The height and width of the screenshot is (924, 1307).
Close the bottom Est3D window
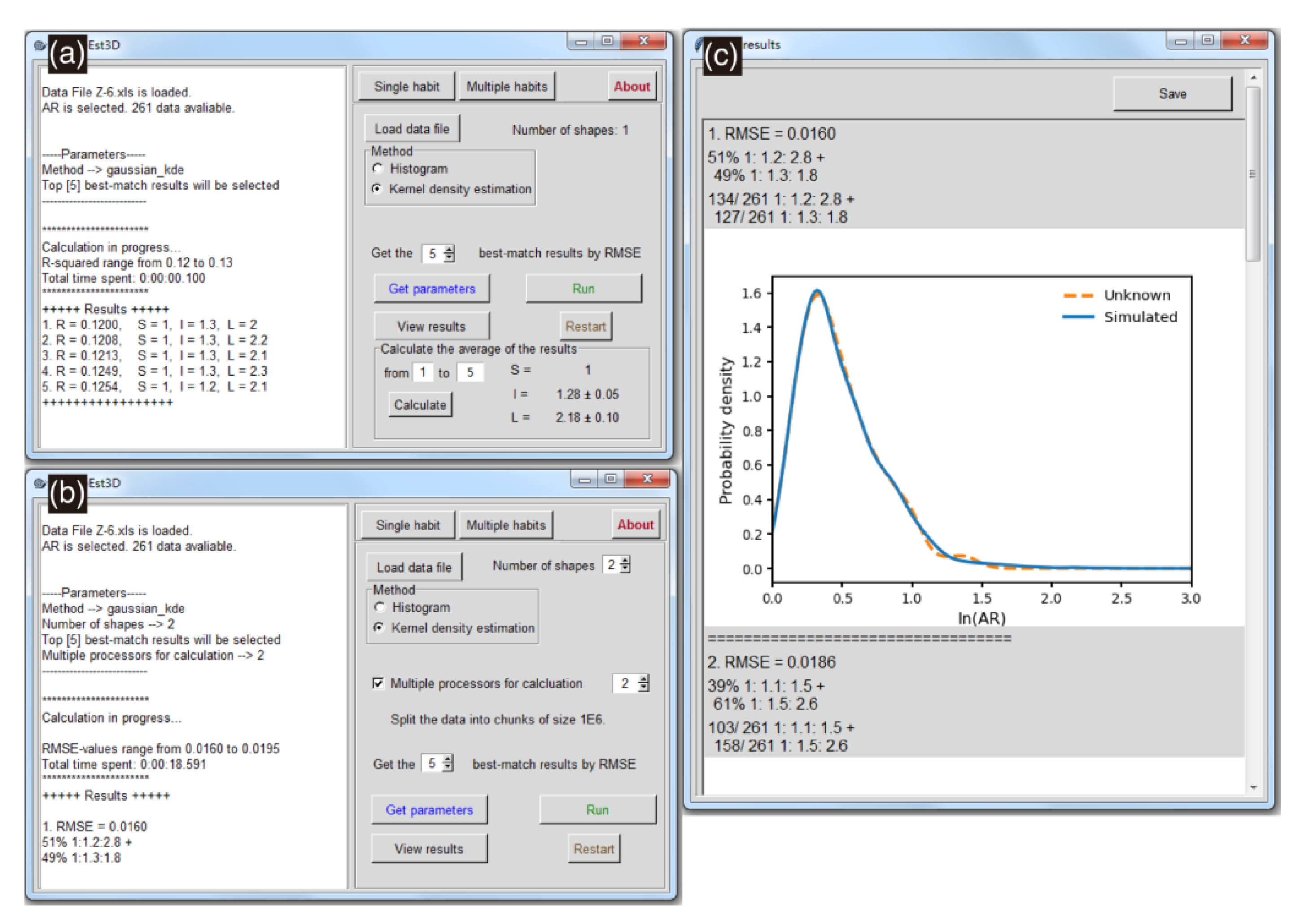tap(647, 479)
